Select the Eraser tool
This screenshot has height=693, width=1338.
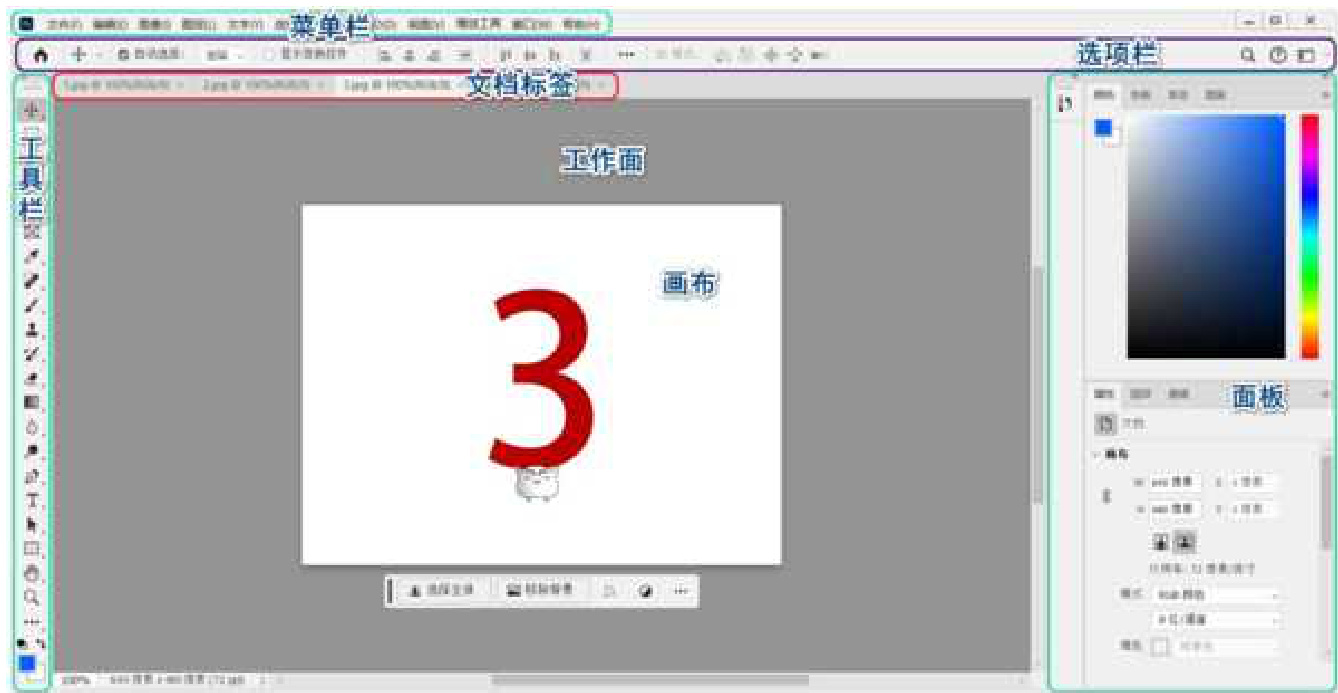click(x=31, y=378)
